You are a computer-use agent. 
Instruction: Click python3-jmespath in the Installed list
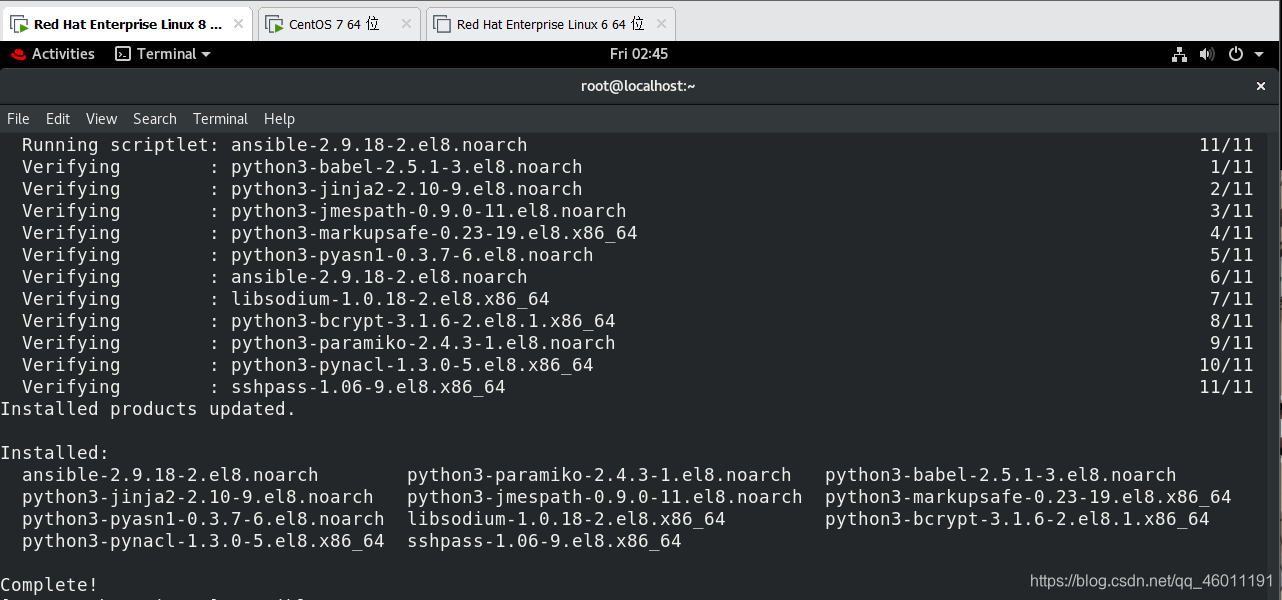(x=605, y=497)
